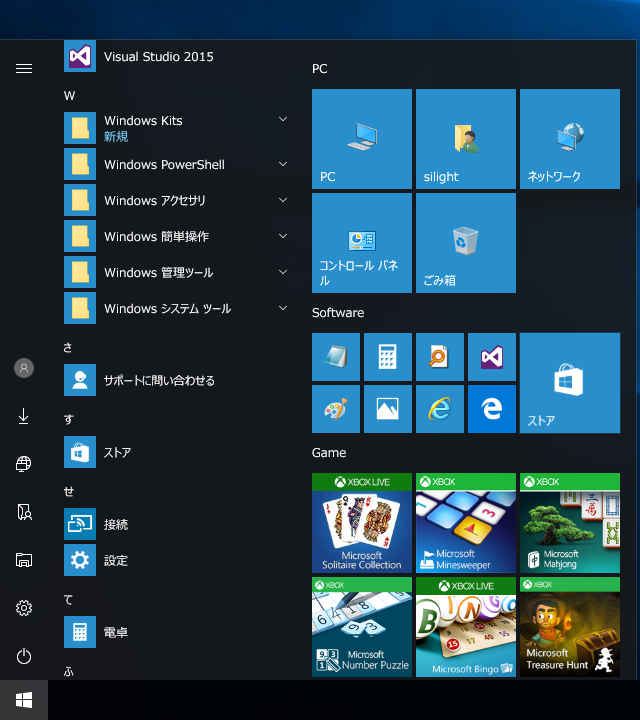Open the document search small tile
Image resolution: width=640 pixels, height=720 pixels.
tap(440, 357)
